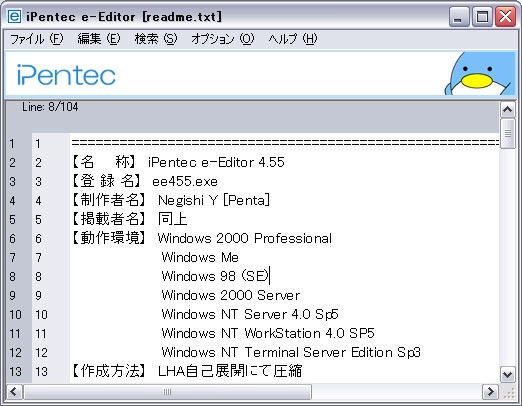Open the 編集 (E) menu

point(99,39)
